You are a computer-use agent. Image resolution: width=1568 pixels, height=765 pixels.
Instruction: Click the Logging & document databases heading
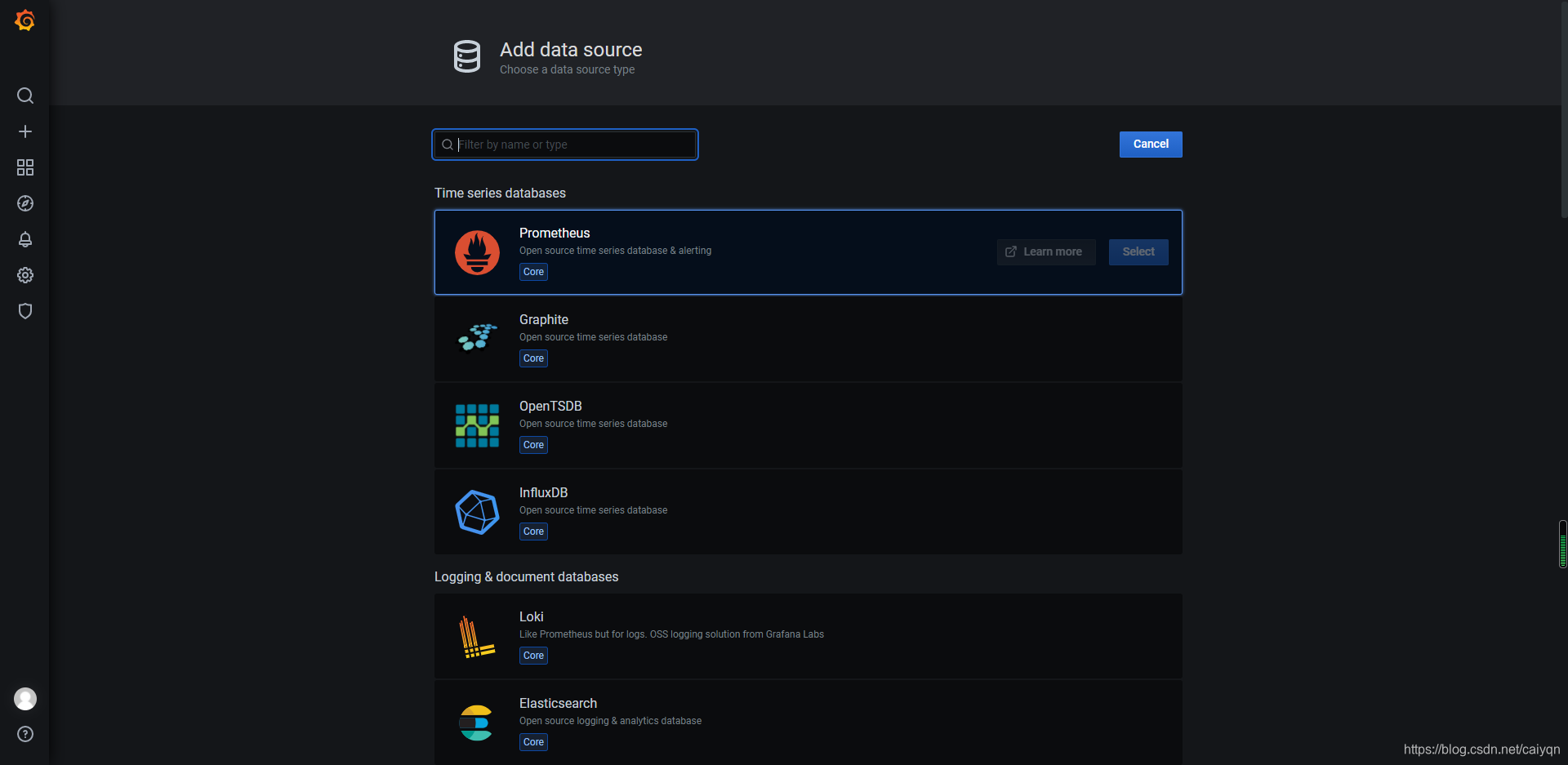coord(526,577)
